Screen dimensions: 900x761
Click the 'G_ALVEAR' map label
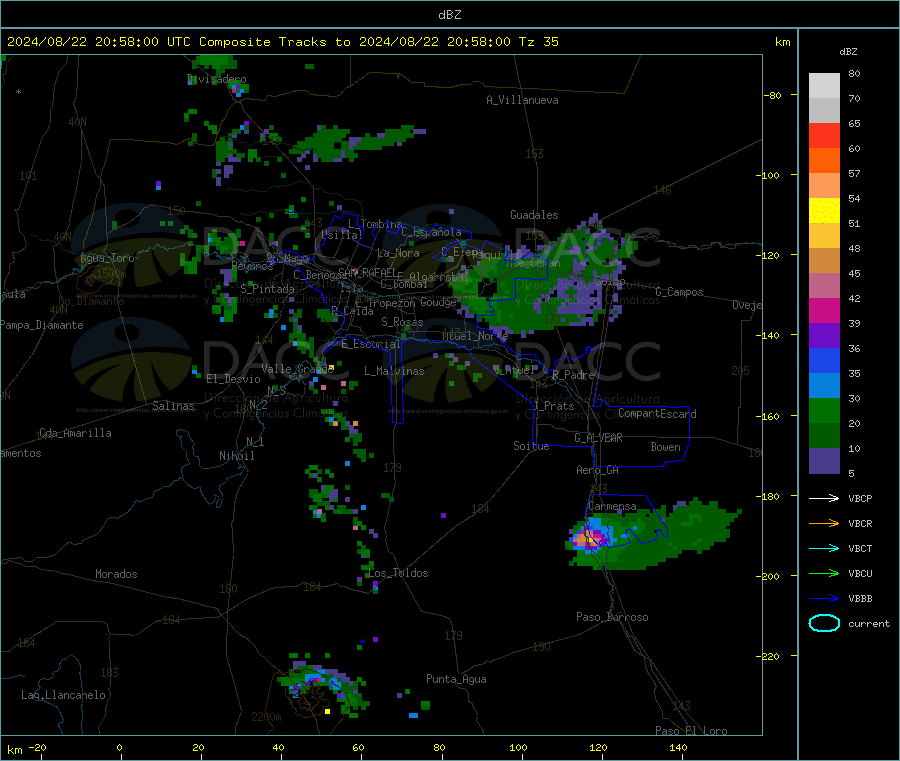point(598,438)
